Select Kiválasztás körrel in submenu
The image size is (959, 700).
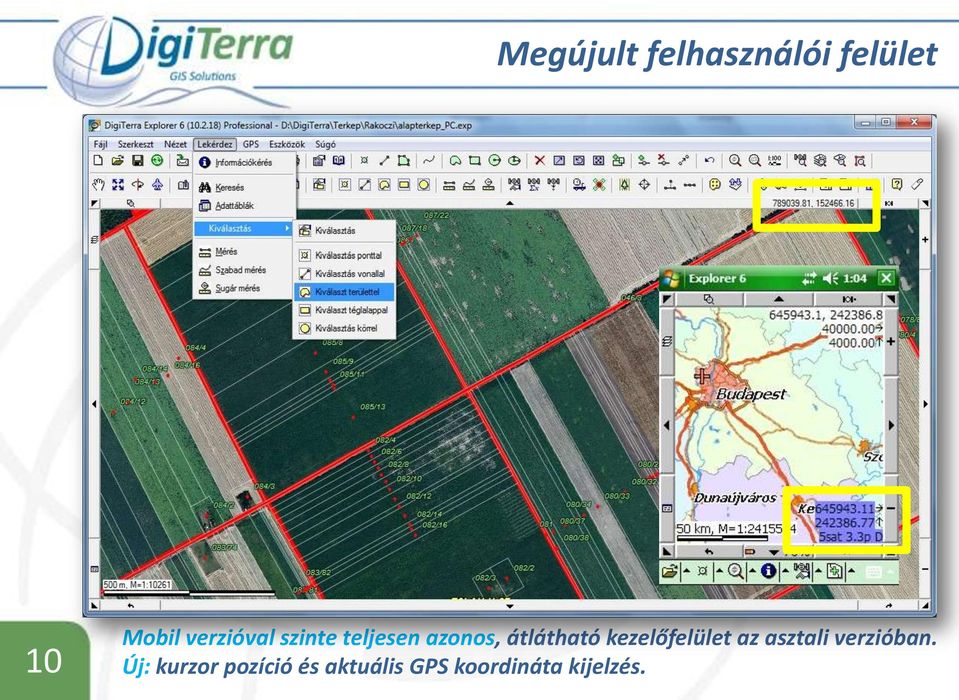(x=344, y=328)
